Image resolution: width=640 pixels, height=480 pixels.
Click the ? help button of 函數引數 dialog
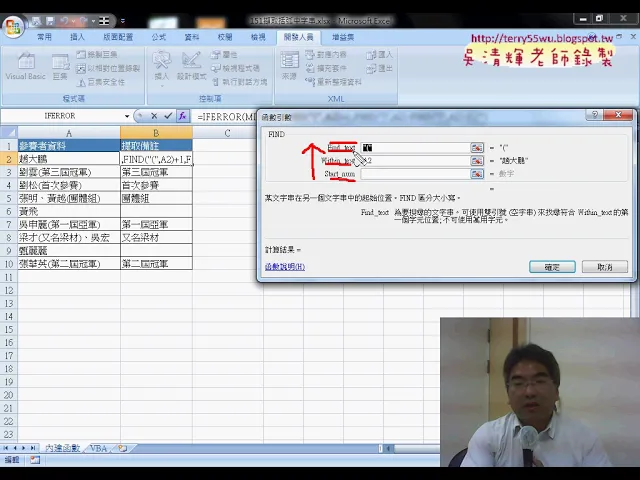point(594,115)
